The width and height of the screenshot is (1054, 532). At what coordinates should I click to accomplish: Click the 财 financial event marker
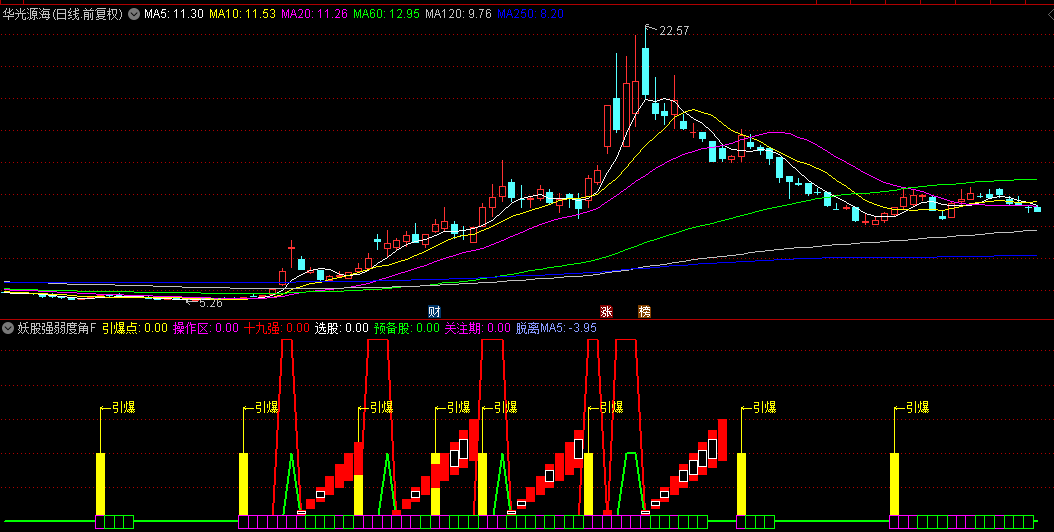[x=434, y=311]
